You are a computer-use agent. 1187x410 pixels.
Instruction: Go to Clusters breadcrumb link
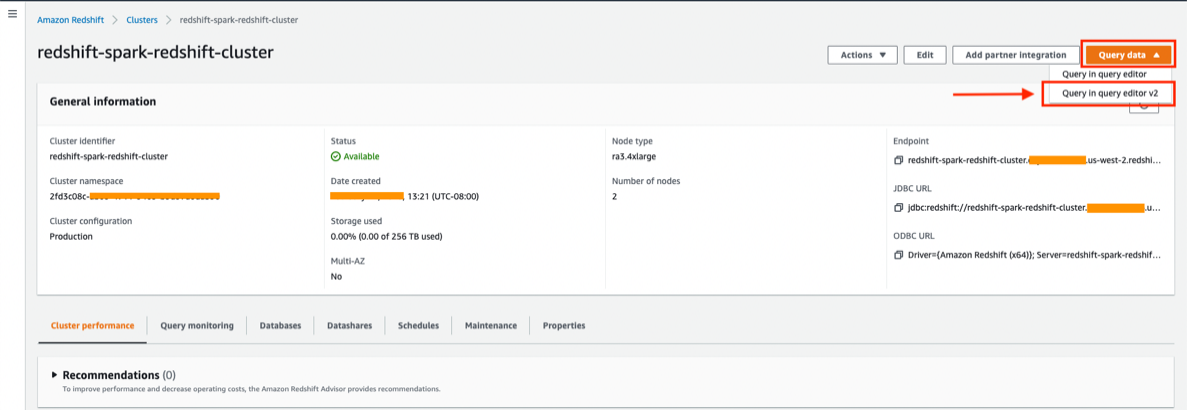tap(142, 20)
